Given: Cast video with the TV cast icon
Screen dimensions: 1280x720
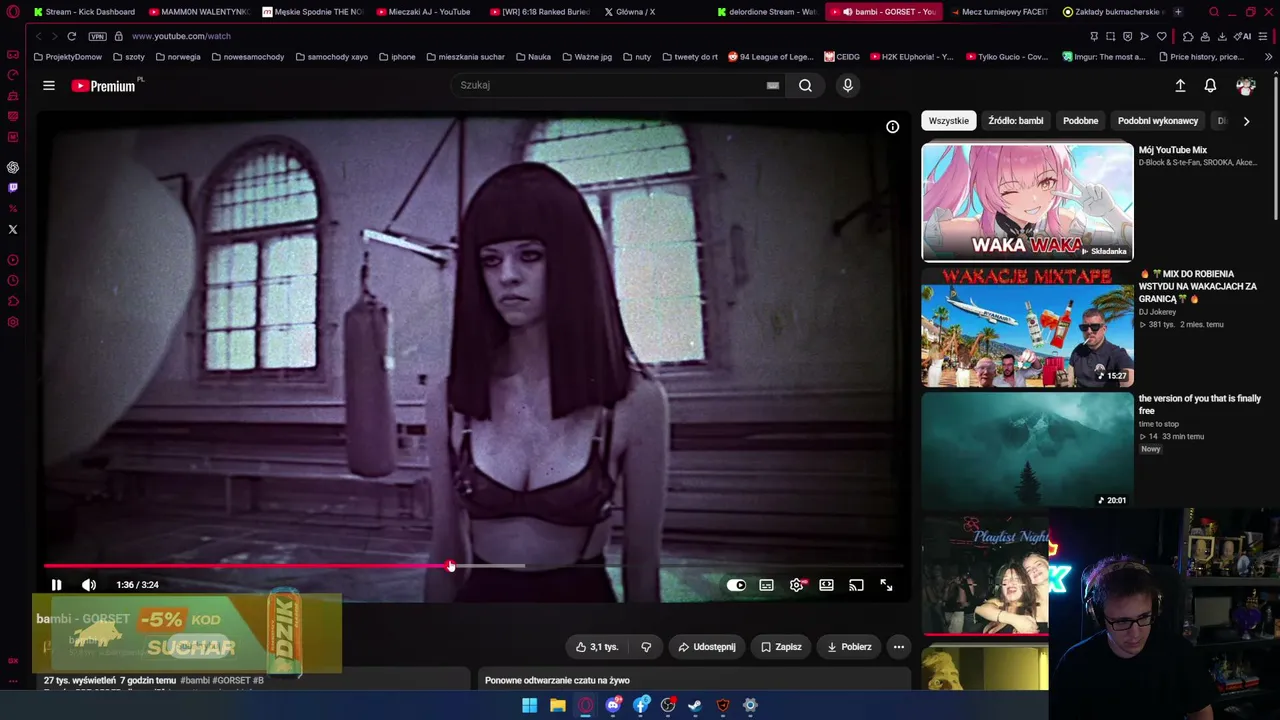Looking at the screenshot, I should click(856, 585).
